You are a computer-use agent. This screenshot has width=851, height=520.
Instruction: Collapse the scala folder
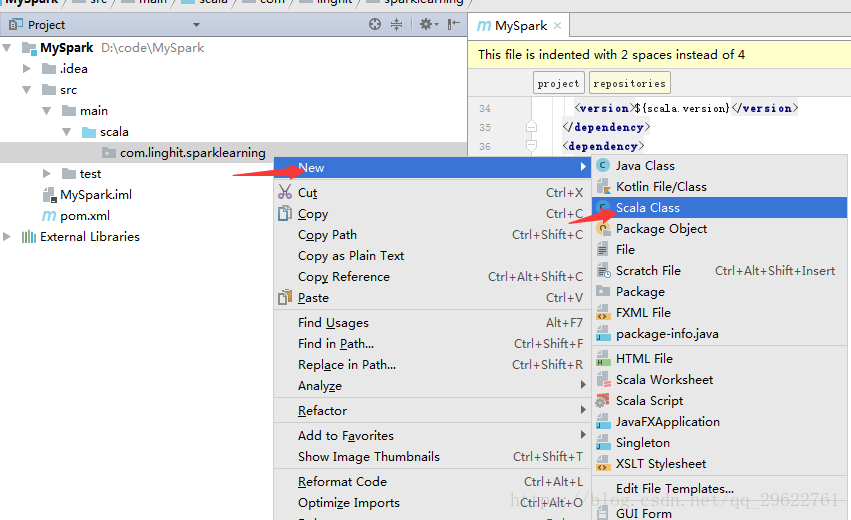click(67, 132)
